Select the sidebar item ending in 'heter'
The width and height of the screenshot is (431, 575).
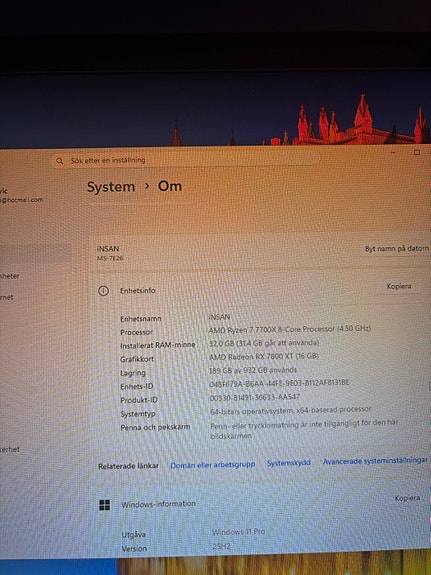(10, 276)
